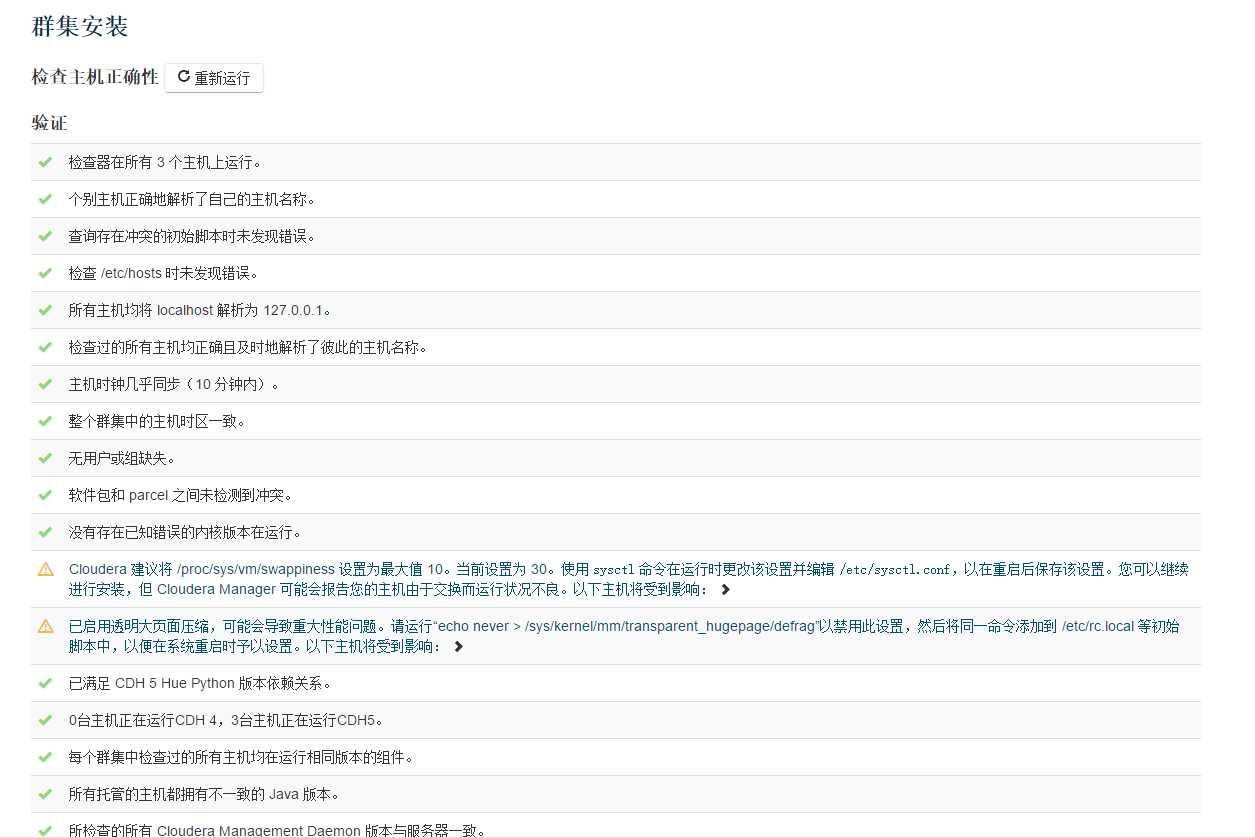Click checkmark for Java 版本 row
The image size is (1255, 838).
45,794
